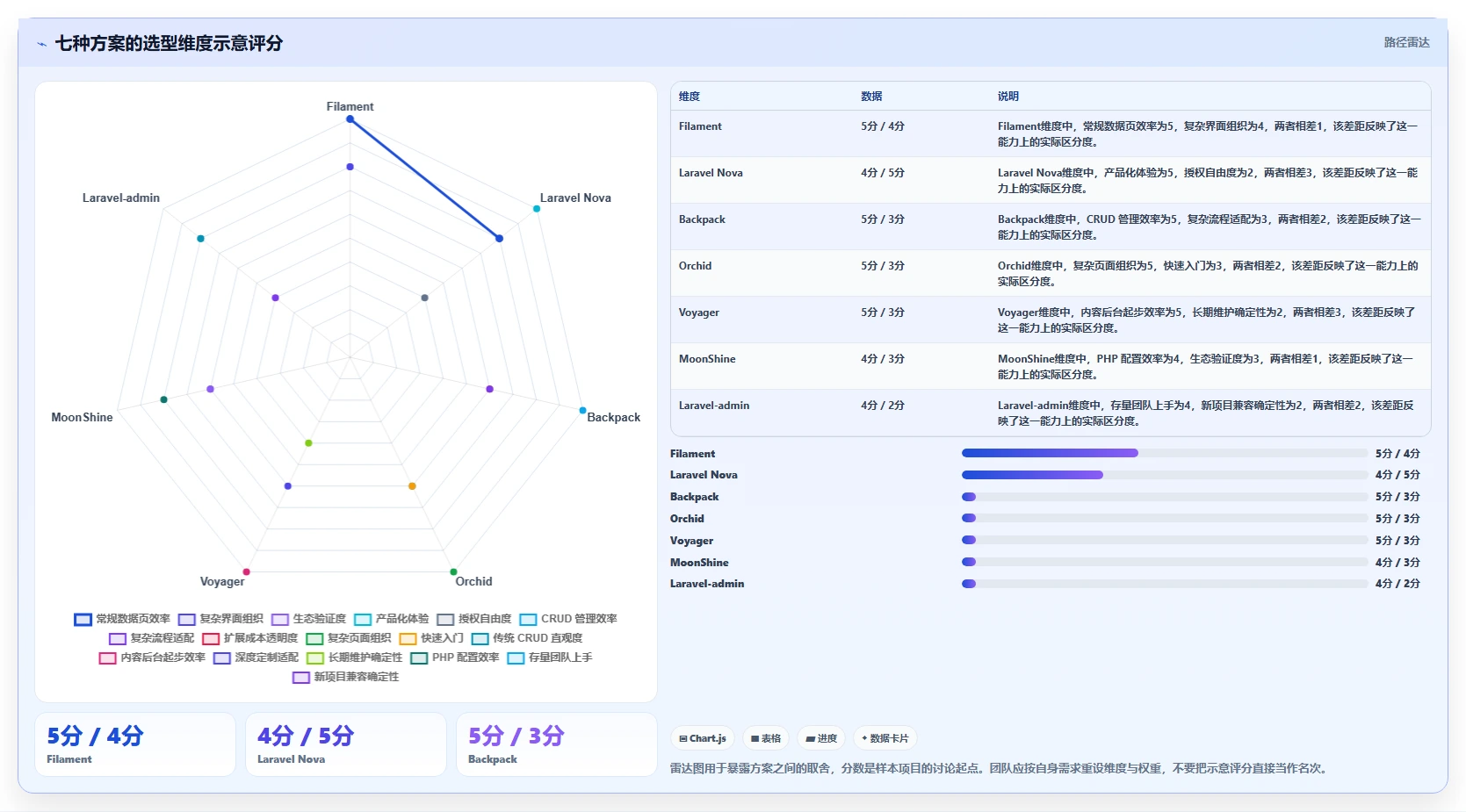Select the Orchid table row name
Viewport: 1466px width, 812px height.
tap(695, 266)
